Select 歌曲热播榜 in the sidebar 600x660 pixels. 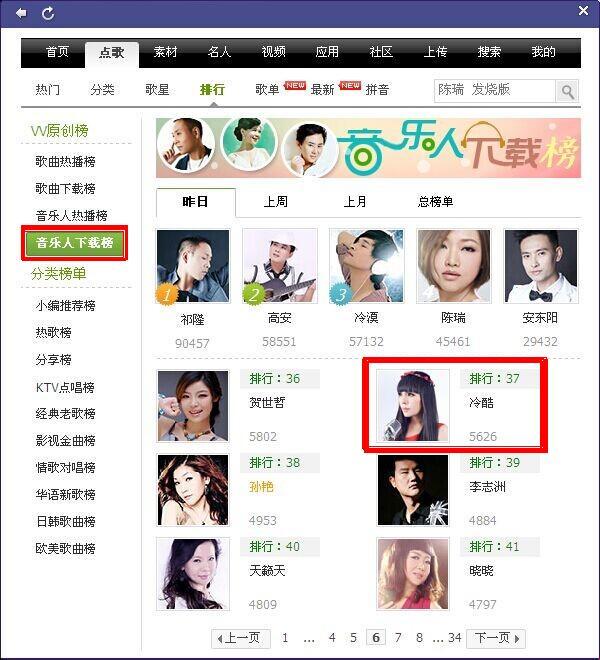[65, 162]
